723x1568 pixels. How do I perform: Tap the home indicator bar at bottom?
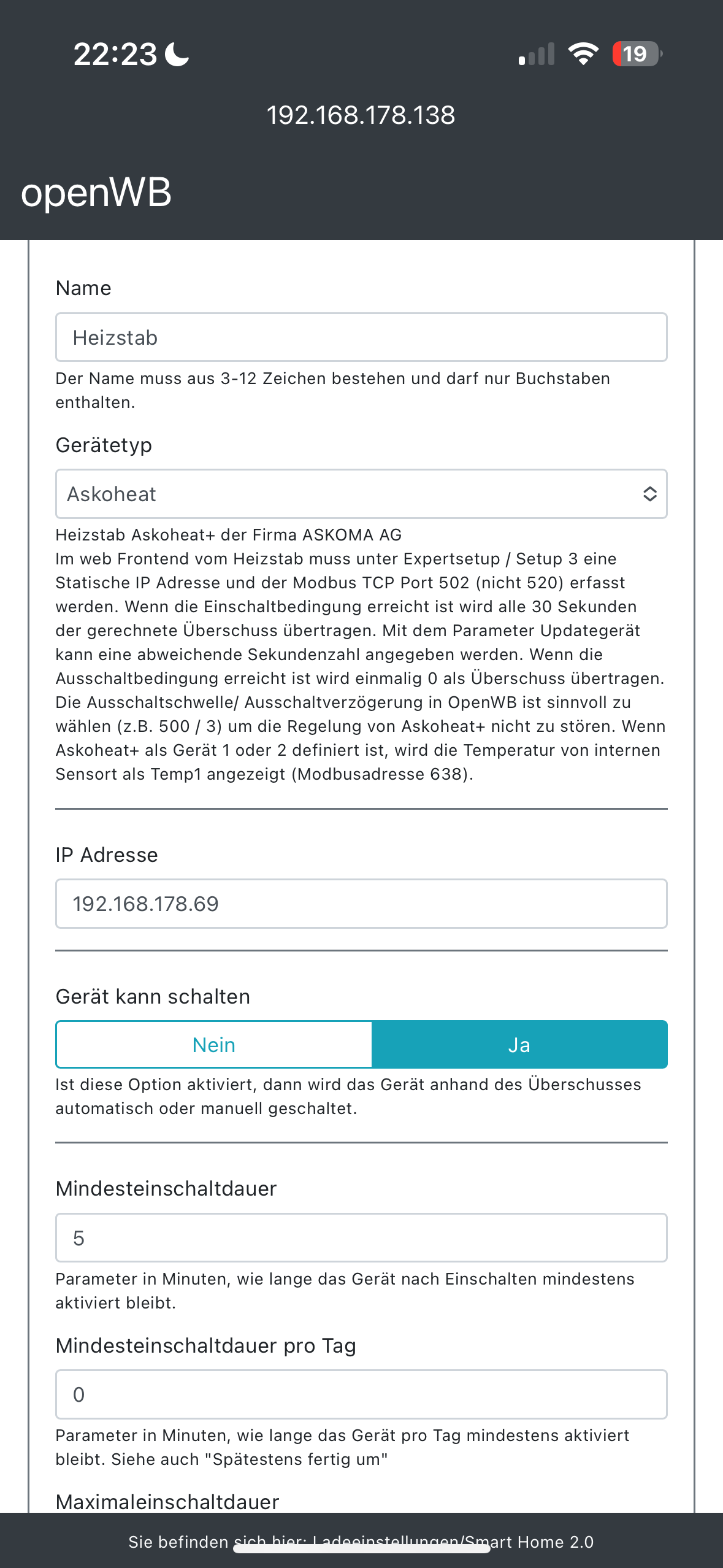pos(361,1549)
